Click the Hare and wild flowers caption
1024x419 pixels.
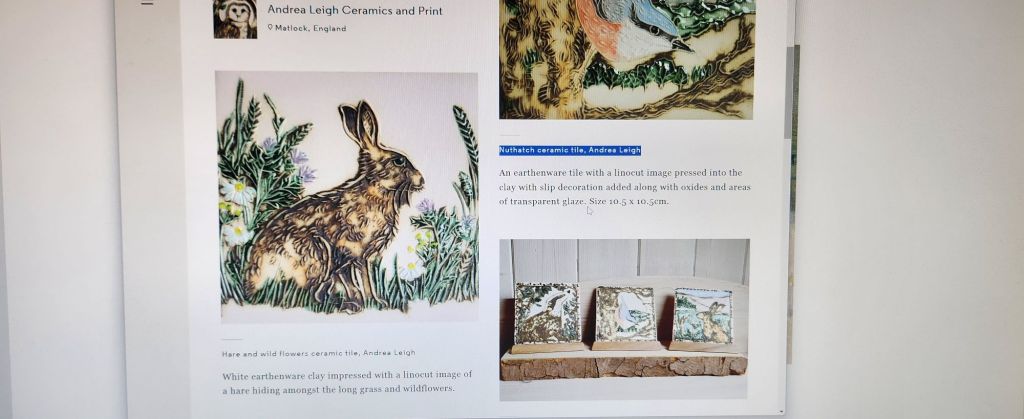318,353
